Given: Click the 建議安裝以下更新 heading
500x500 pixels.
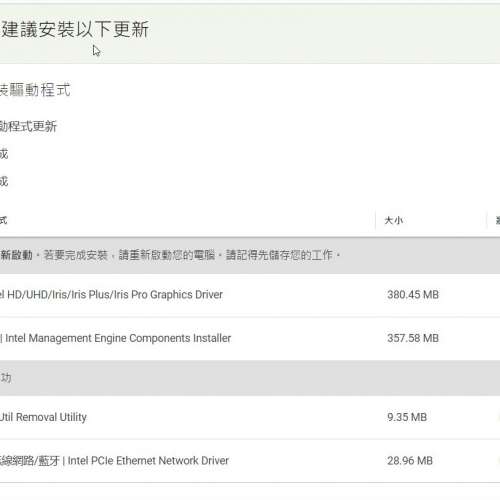Looking at the screenshot, I should coord(75,29).
